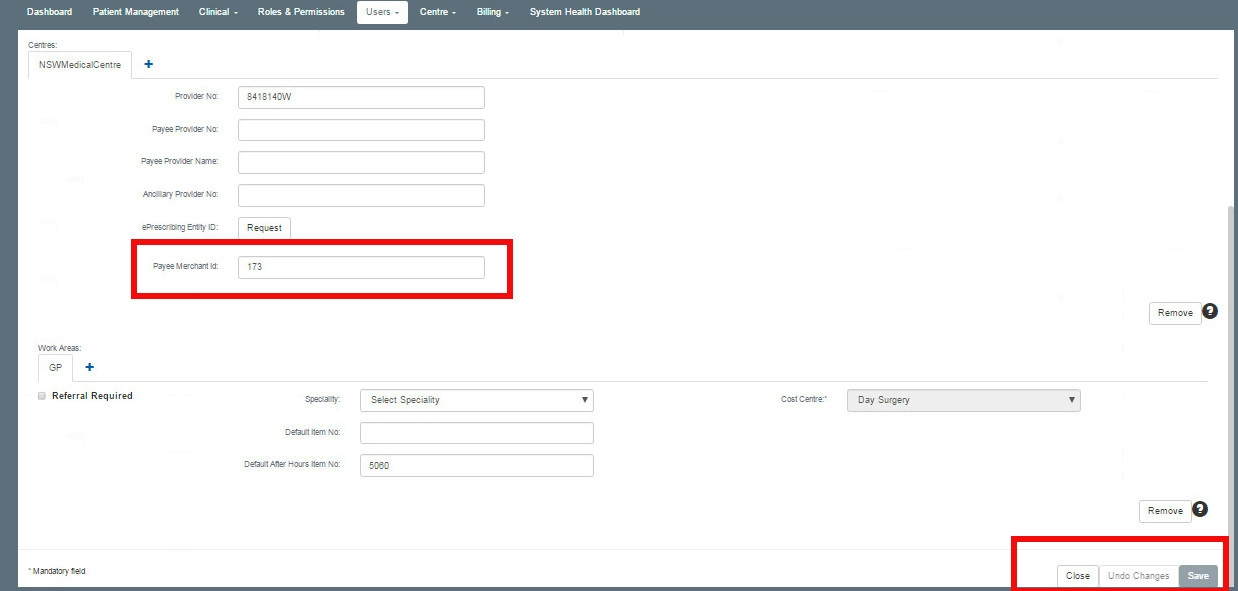Viewport: 1238px width, 591px height.
Task: Open the Patient Management page
Action: click(x=135, y=11)
